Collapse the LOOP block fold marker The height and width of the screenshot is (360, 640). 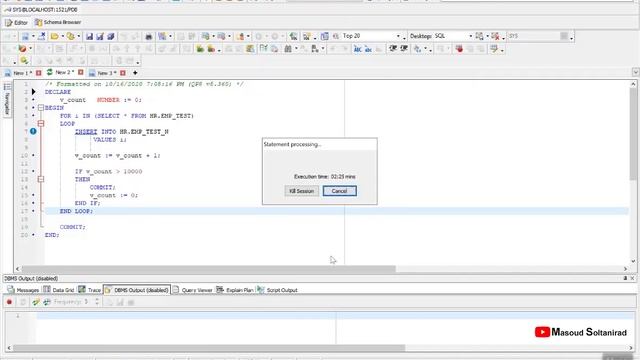(41, 124)
